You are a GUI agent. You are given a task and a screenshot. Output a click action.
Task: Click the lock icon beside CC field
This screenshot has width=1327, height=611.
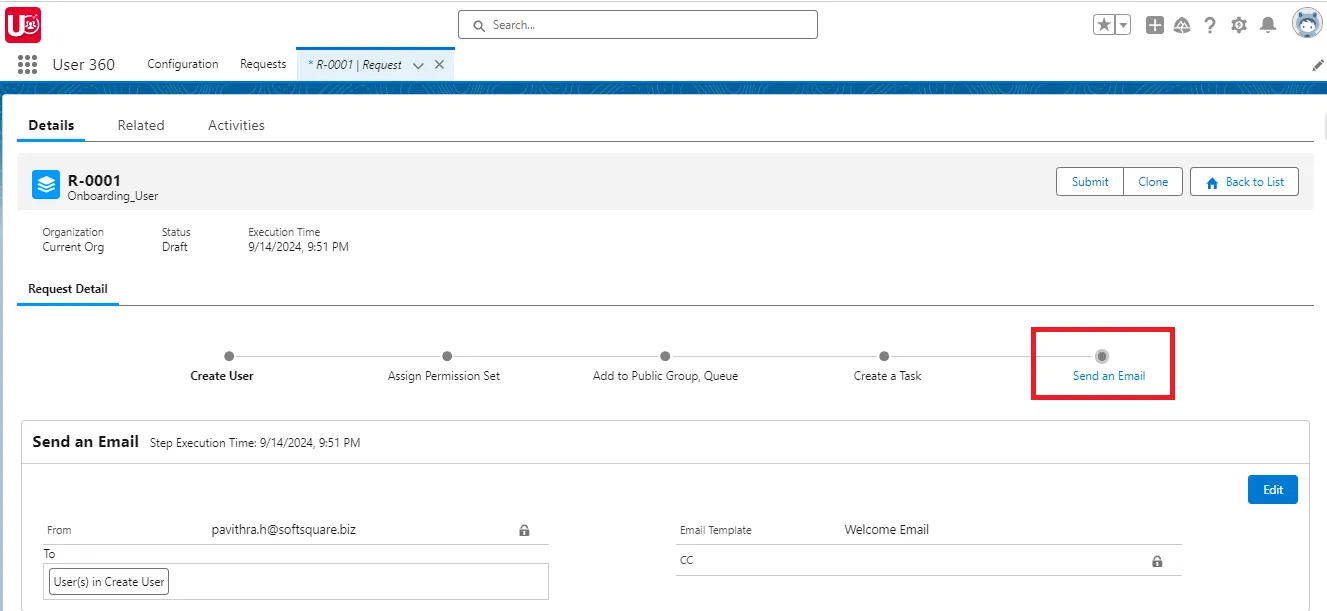tap(1157, 561)
